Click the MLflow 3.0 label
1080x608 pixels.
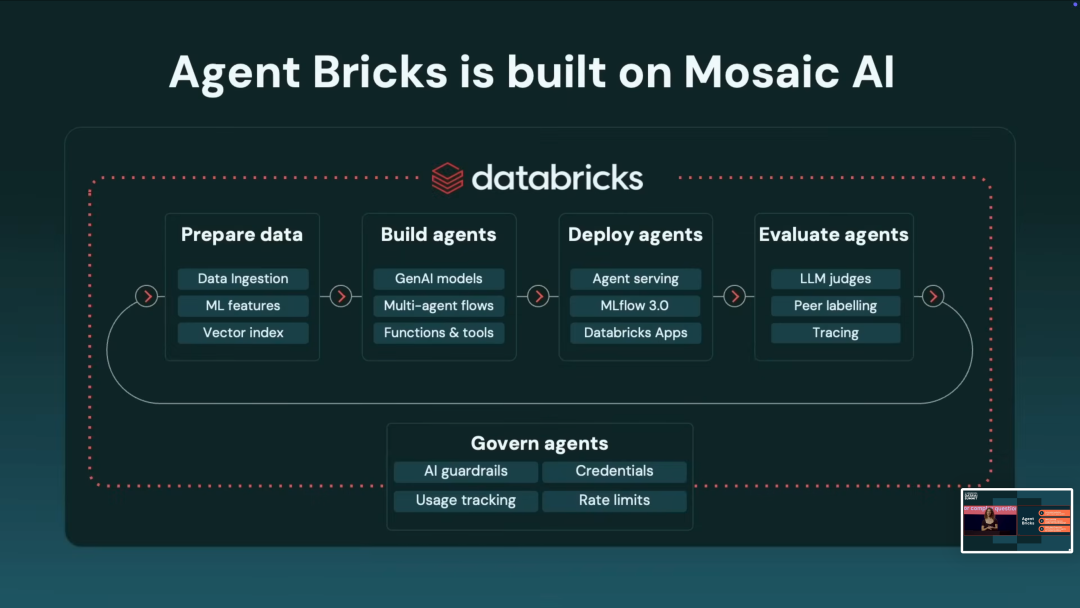coord(635,306)
